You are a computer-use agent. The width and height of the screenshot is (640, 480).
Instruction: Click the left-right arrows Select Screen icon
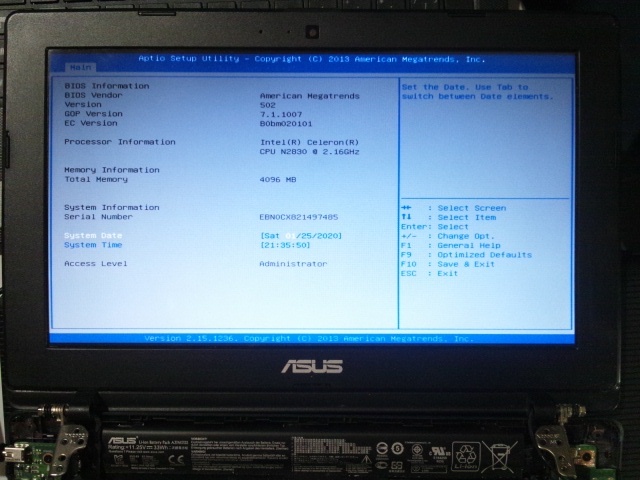406,208
